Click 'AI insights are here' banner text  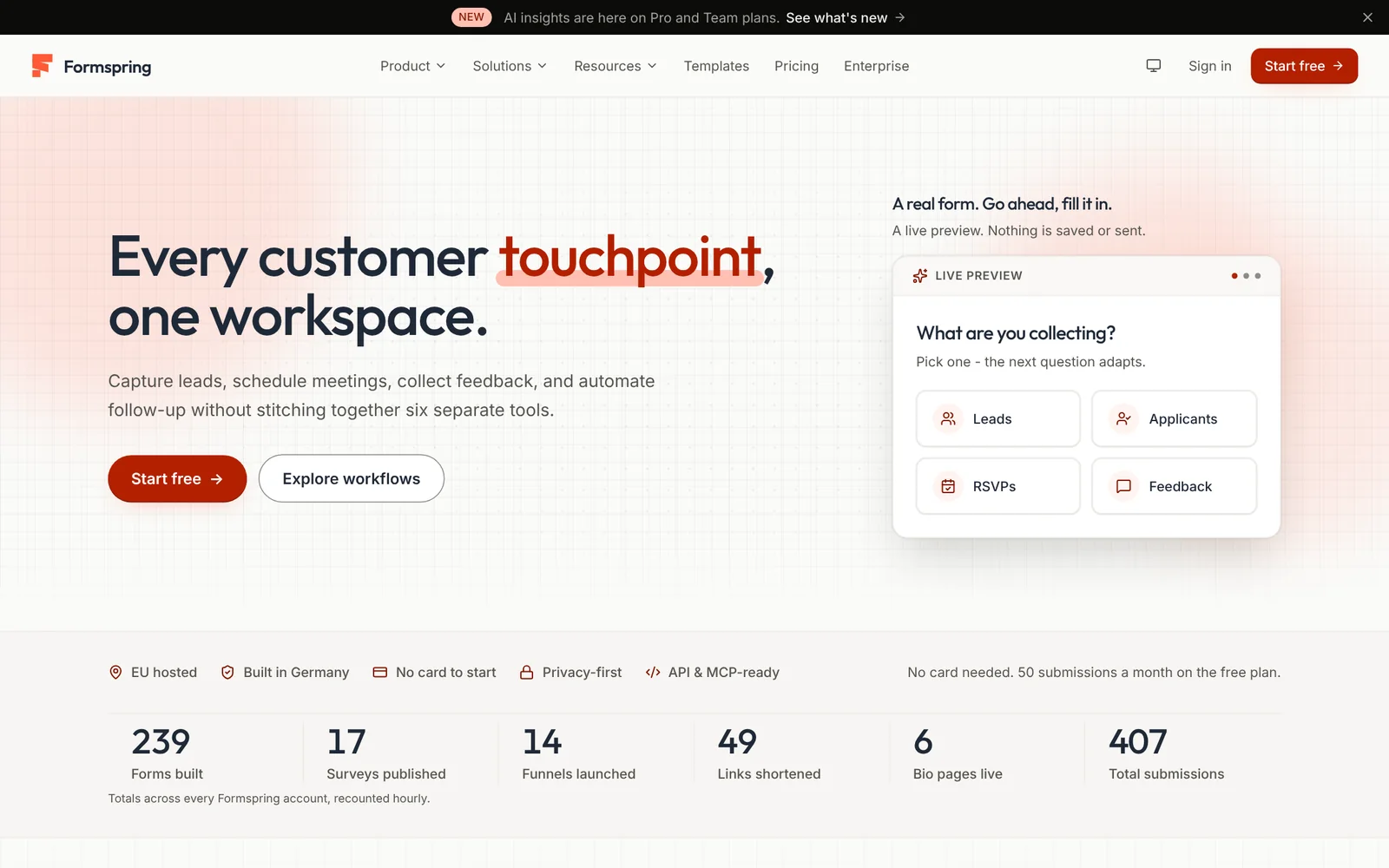(642, 17)
